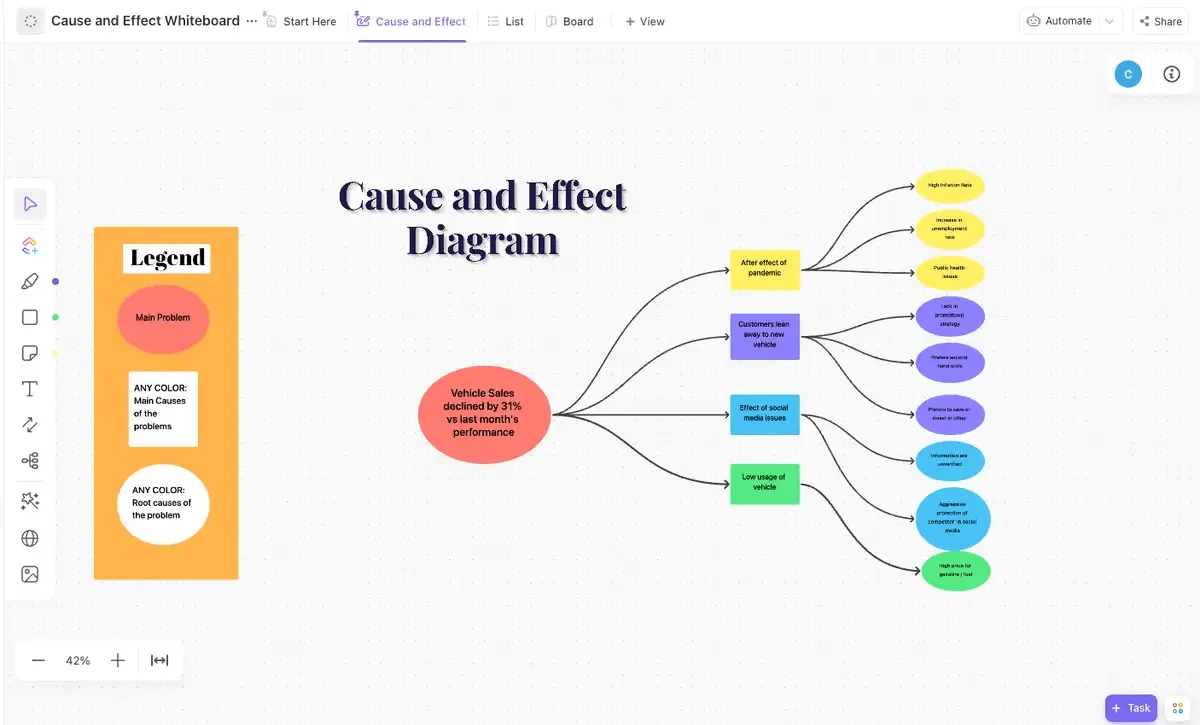Click the 42% zoom level
This screenshot has height=725, width=1200.
click(78, 660)
